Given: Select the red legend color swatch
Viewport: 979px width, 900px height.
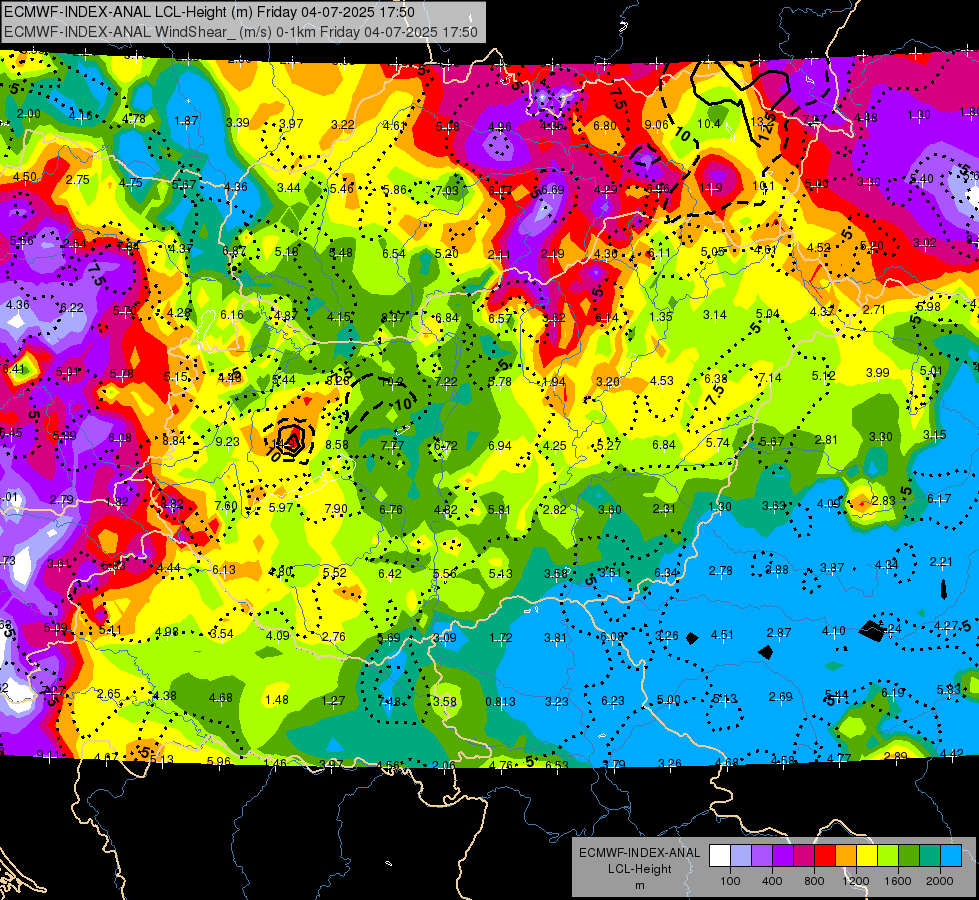Looking at the screenshot, I should tap(825, 855).
